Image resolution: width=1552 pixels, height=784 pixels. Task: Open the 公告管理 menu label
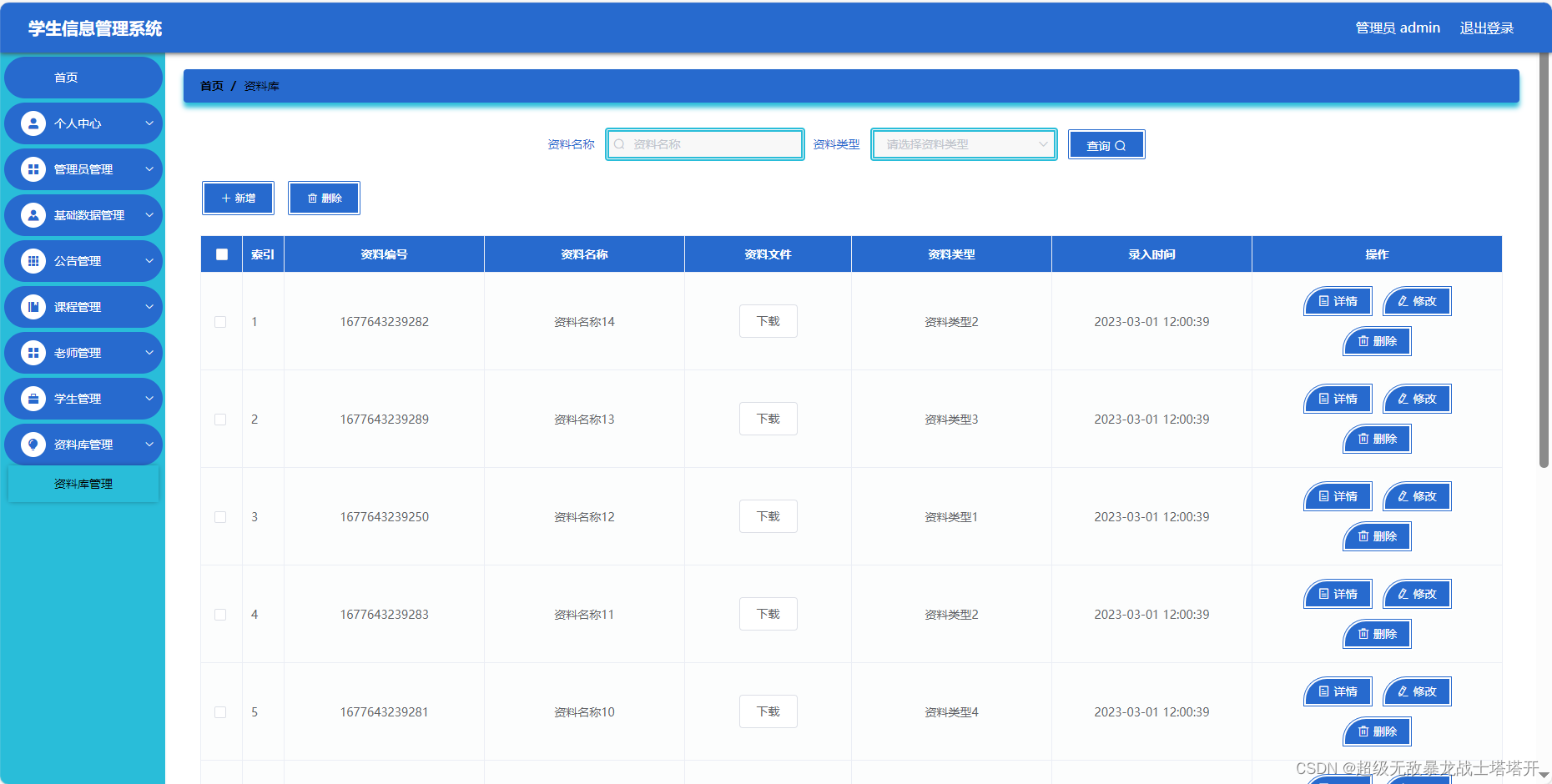[x=78, y=261]
